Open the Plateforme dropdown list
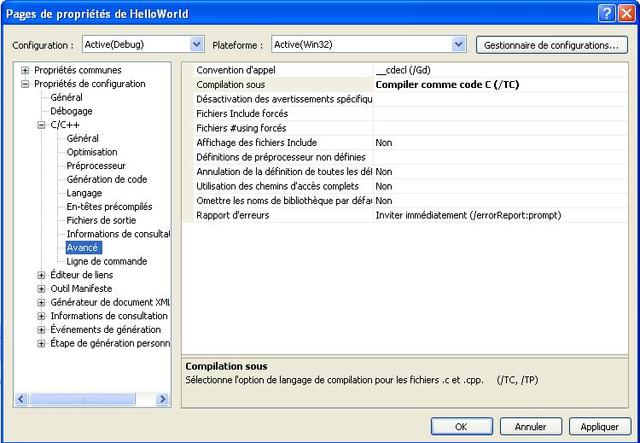 459,44
